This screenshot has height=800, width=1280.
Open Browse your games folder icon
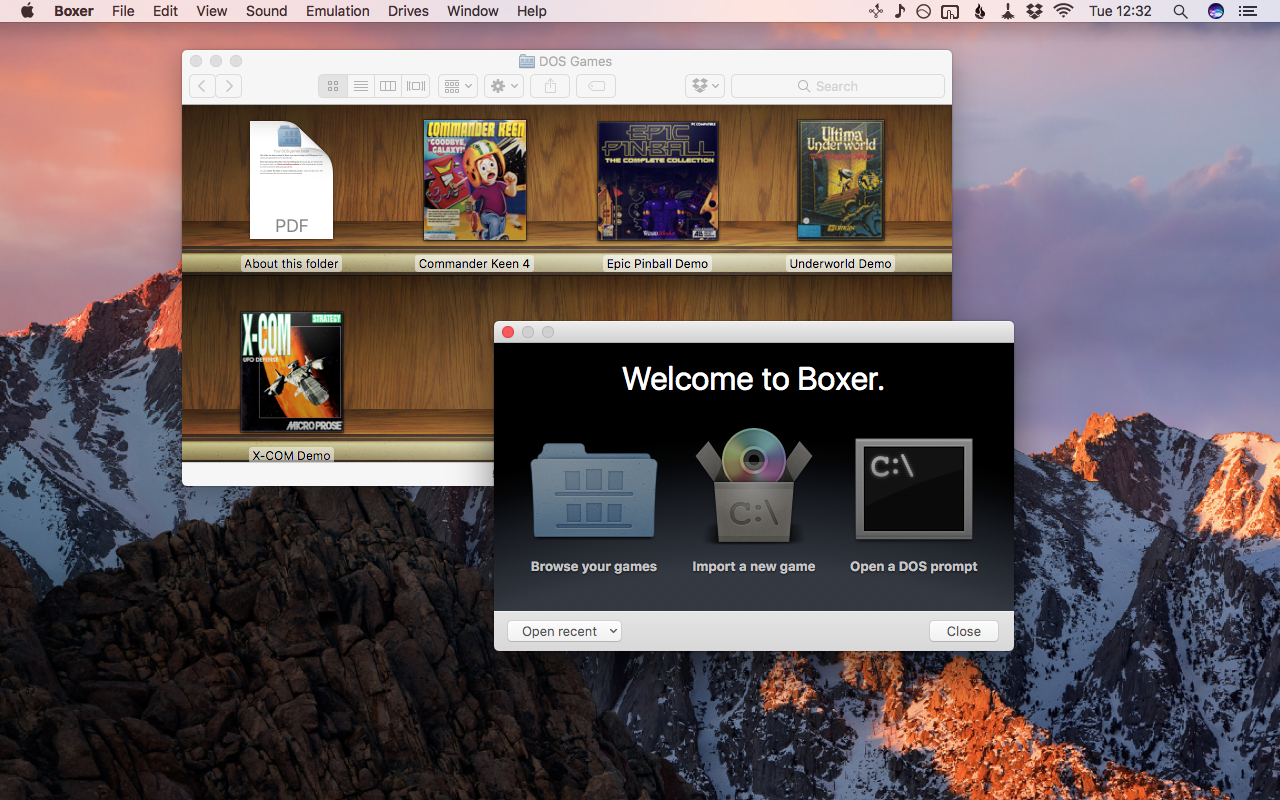(594, 492)
